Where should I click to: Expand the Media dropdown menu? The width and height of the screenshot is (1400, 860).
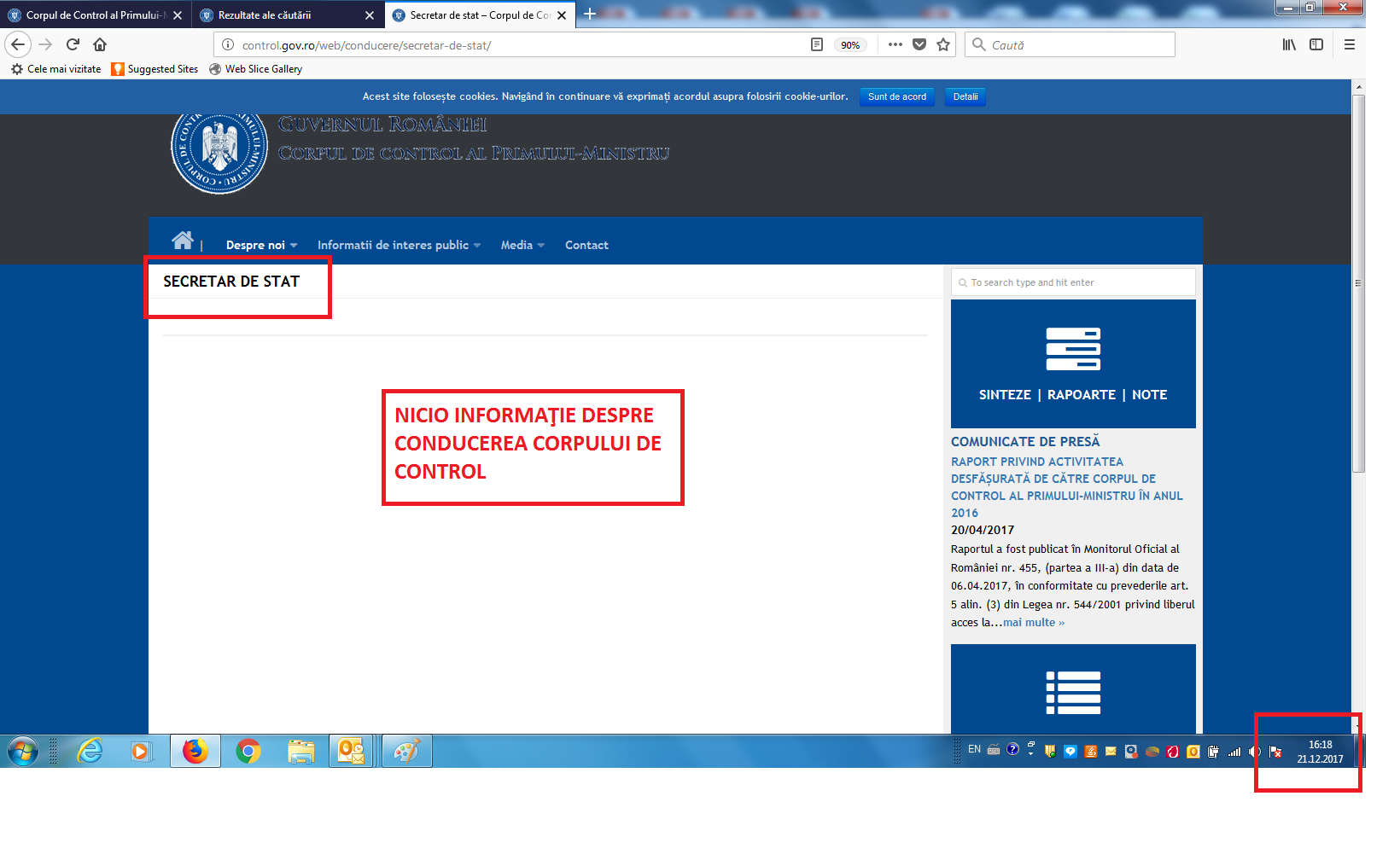(522, 245)
